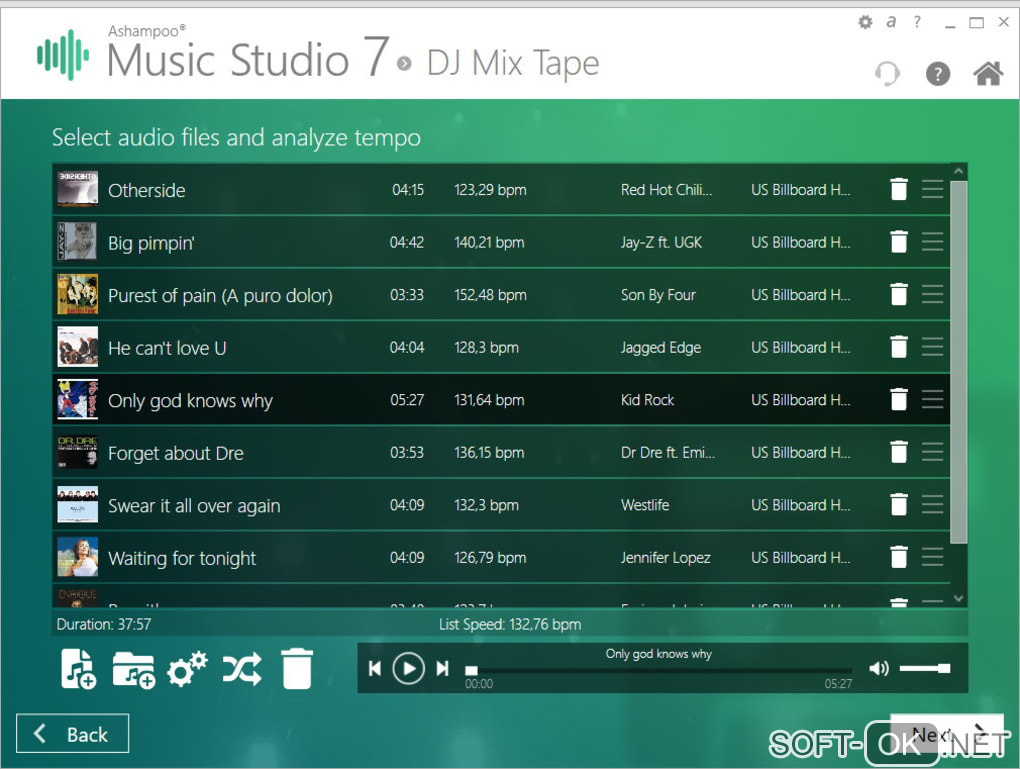This screenshot has height=769, width=1020.
Task: Skip to the next track
Action: [442, 669]
